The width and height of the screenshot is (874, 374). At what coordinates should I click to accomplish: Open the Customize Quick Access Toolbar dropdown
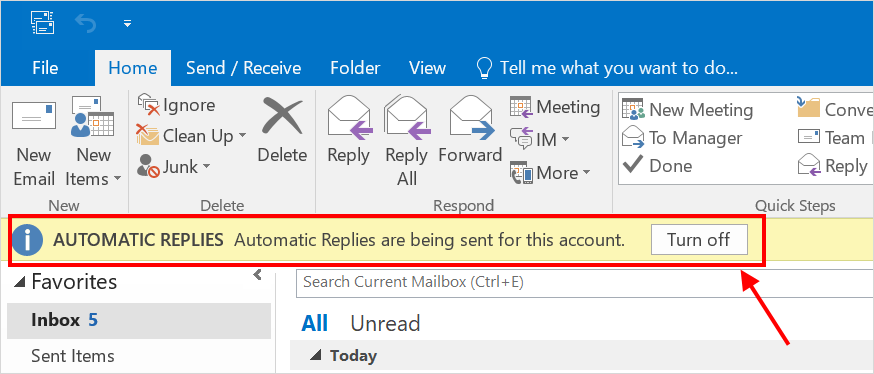click(128, 23)
